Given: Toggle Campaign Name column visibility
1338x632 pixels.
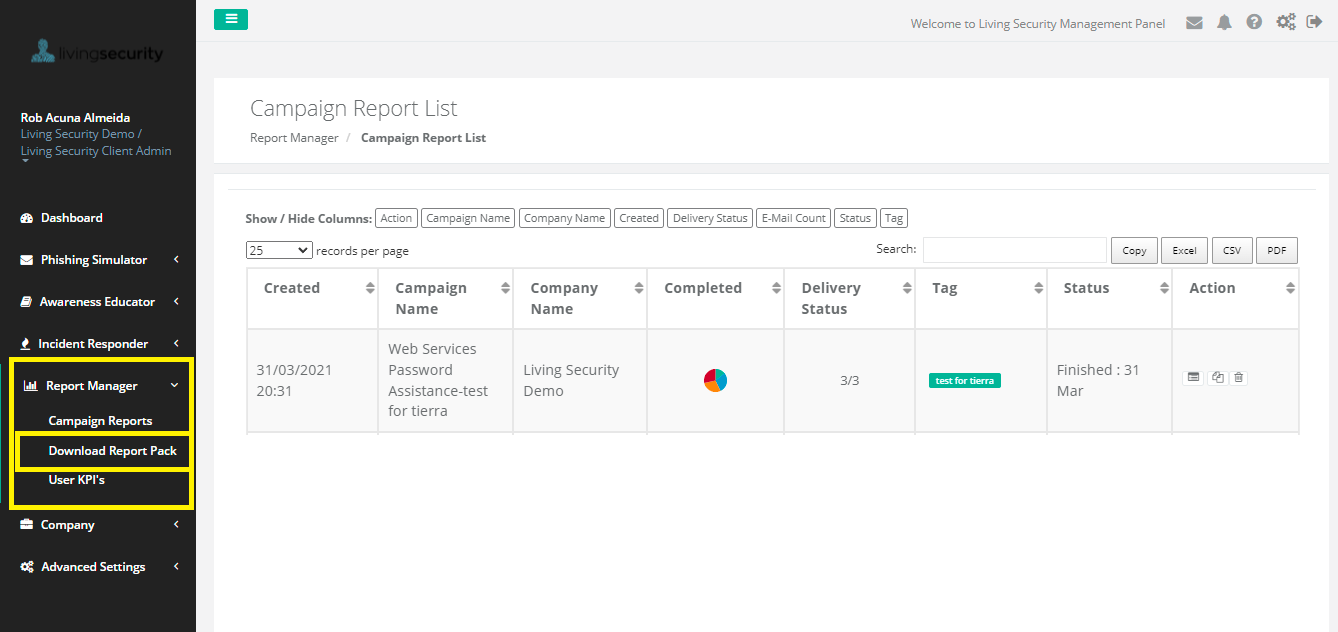Looking at the screenshot, I should coord(468,218).
